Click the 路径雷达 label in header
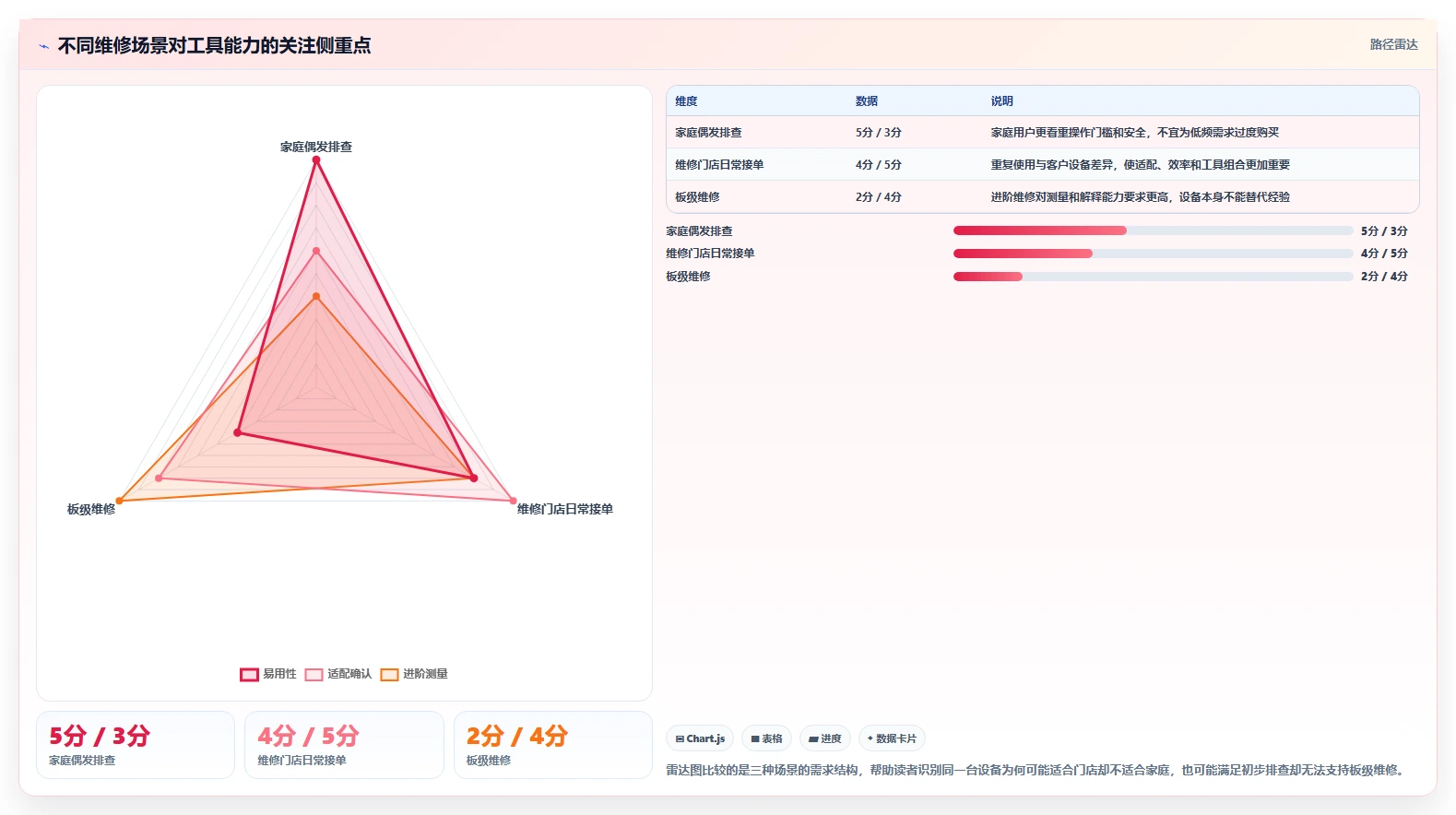The width and height of the screenshot is (1456, 815). 1393,44
